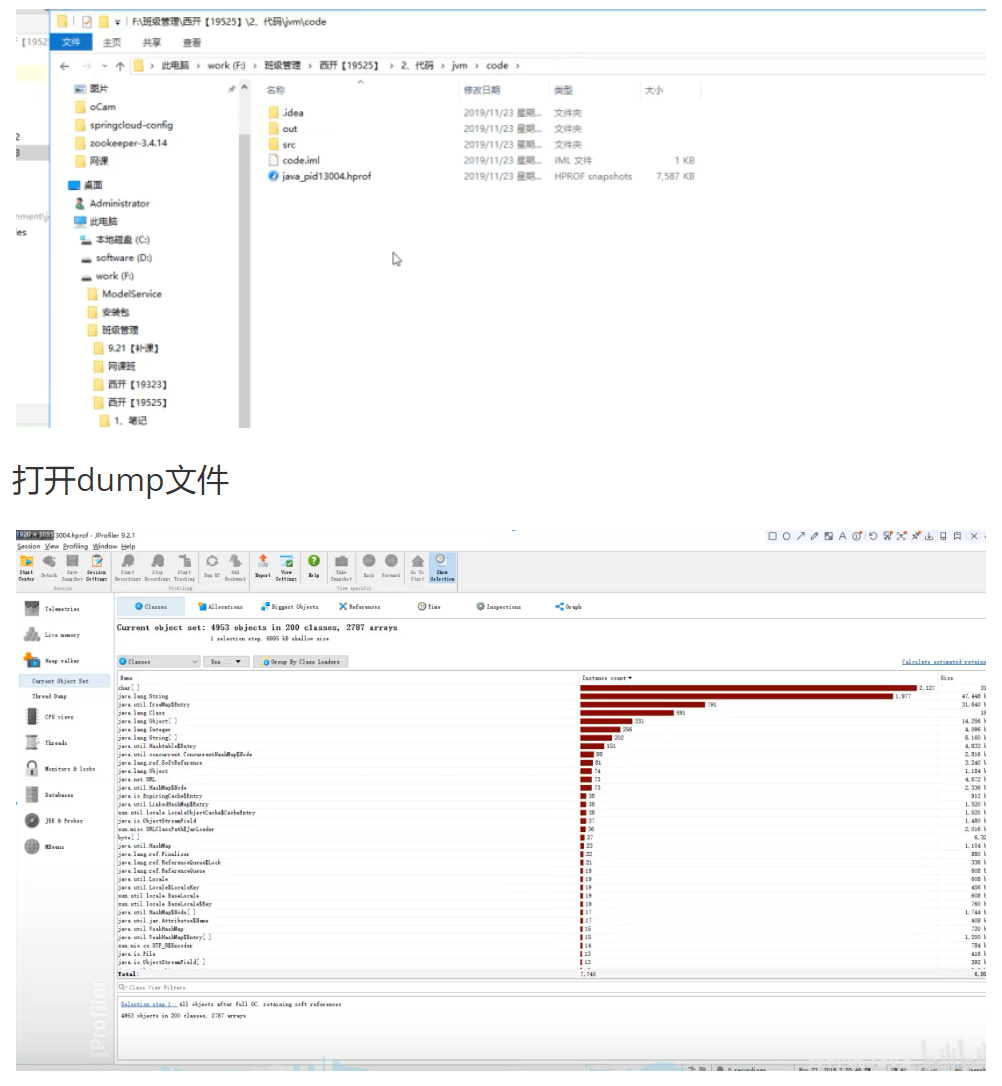
Task: Open Session Settings in JProfiler toolbar
Action: [97, 567]
